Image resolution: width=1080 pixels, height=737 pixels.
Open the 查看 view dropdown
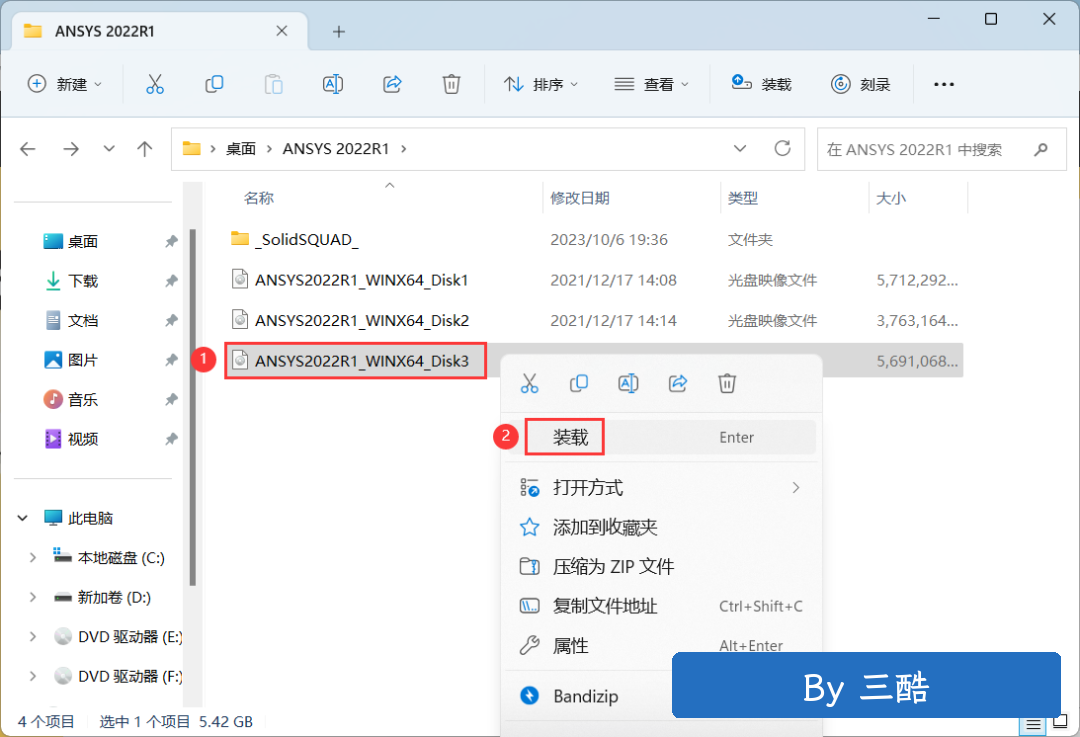651,84
